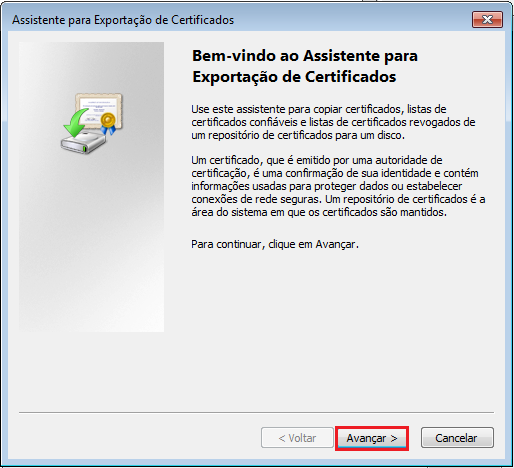
Task: Click the 'Para continuar, clique em Avançar' text
Action: [275, 244]
